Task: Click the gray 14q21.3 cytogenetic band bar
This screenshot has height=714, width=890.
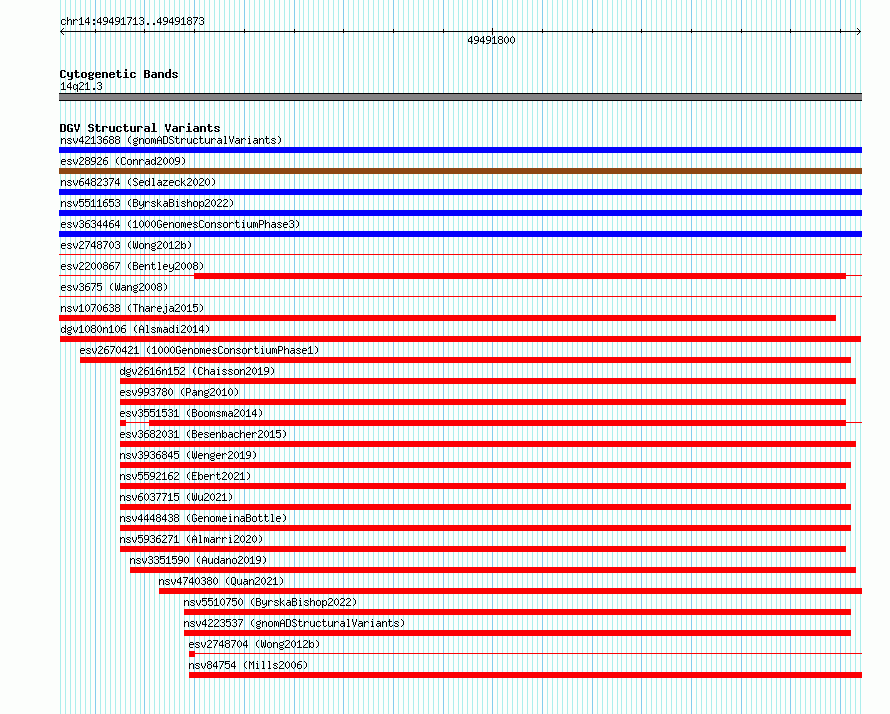Action: tap(460, 97)
